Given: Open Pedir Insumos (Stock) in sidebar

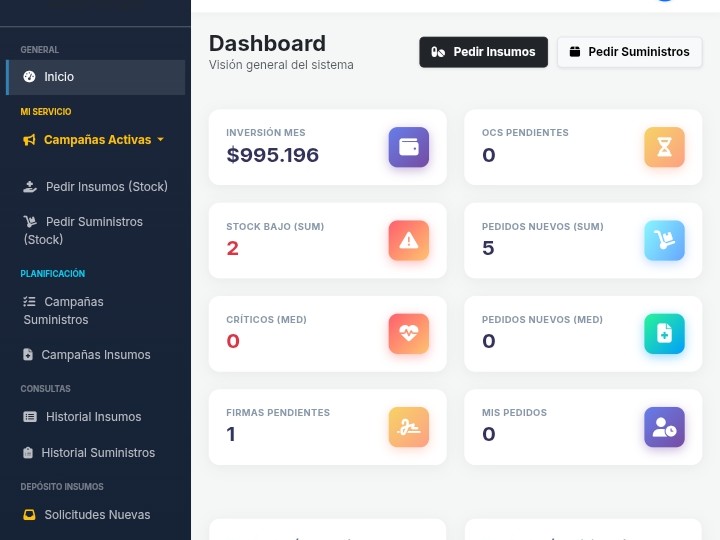Looking at the screenshot, I should click(x=106, y=187).
